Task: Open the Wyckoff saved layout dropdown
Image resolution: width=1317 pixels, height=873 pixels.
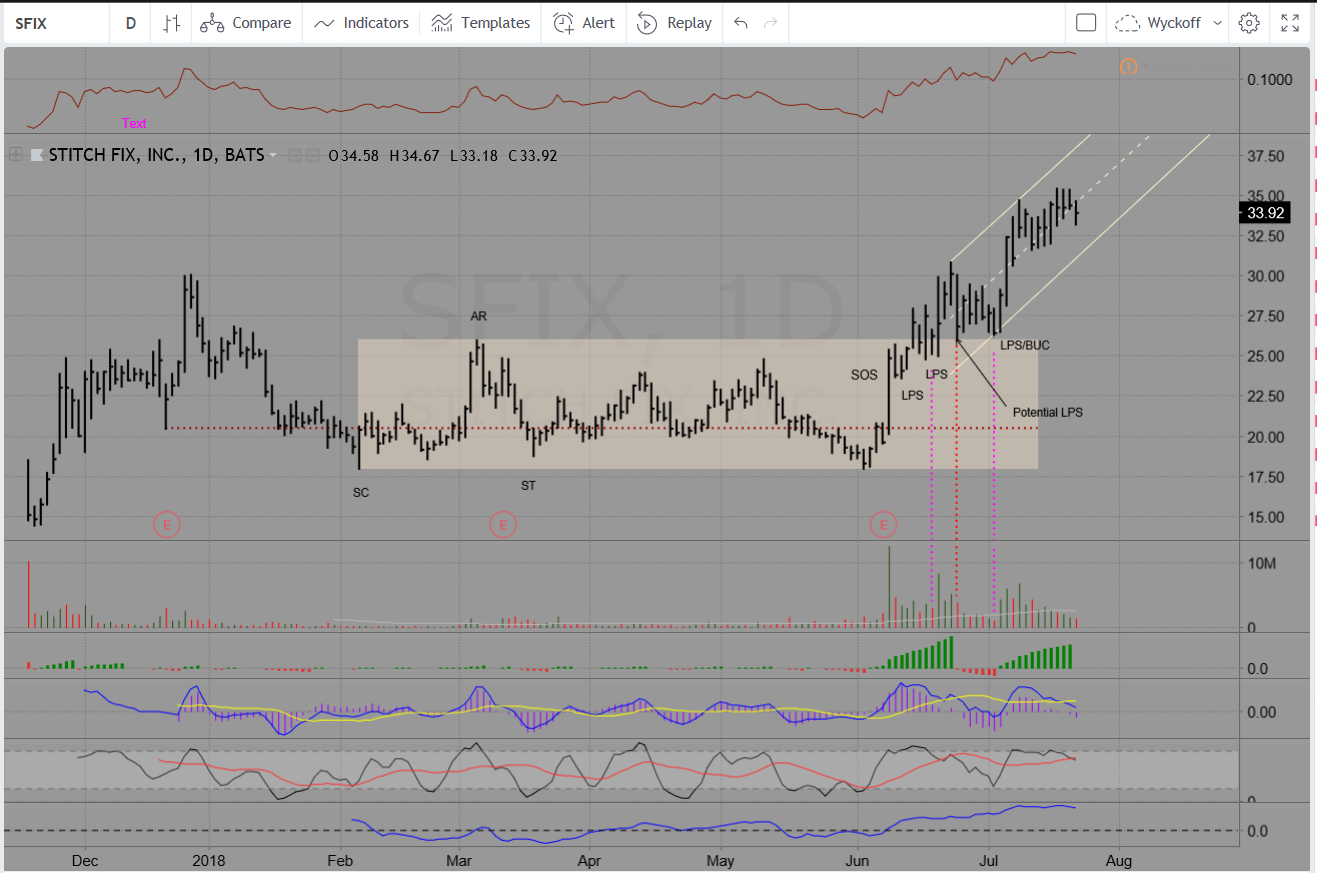Action: tap(1169, 23)
